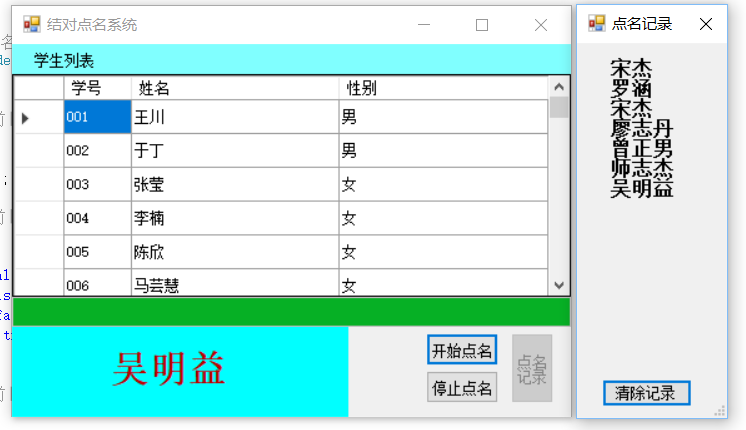The height and width of the screenshot is (430, 746).
Task: Click 清除记录 in the 点名记录 window
Action: (647, 393)
